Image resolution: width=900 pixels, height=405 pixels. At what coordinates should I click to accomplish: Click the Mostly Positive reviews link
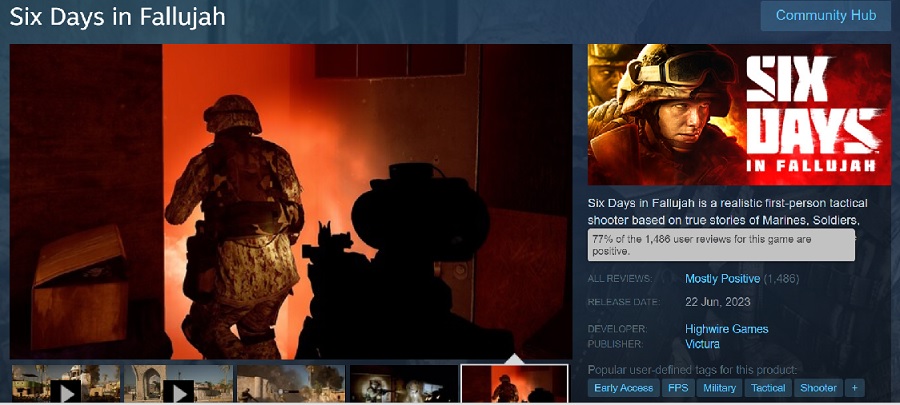tap(722, 279)
